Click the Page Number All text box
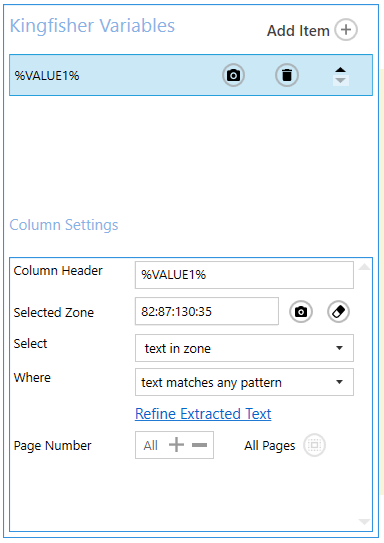The height and width of the screenshot is (543, 384). (x=175, y=445)
